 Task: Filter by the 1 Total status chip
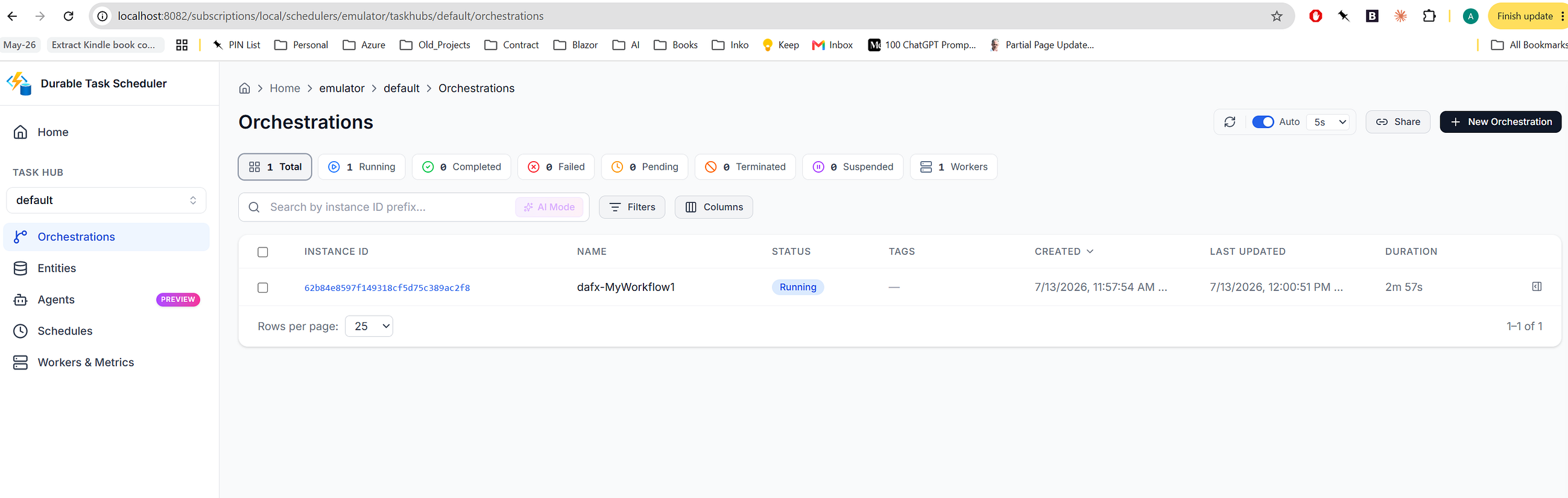(x=275, y=167)
